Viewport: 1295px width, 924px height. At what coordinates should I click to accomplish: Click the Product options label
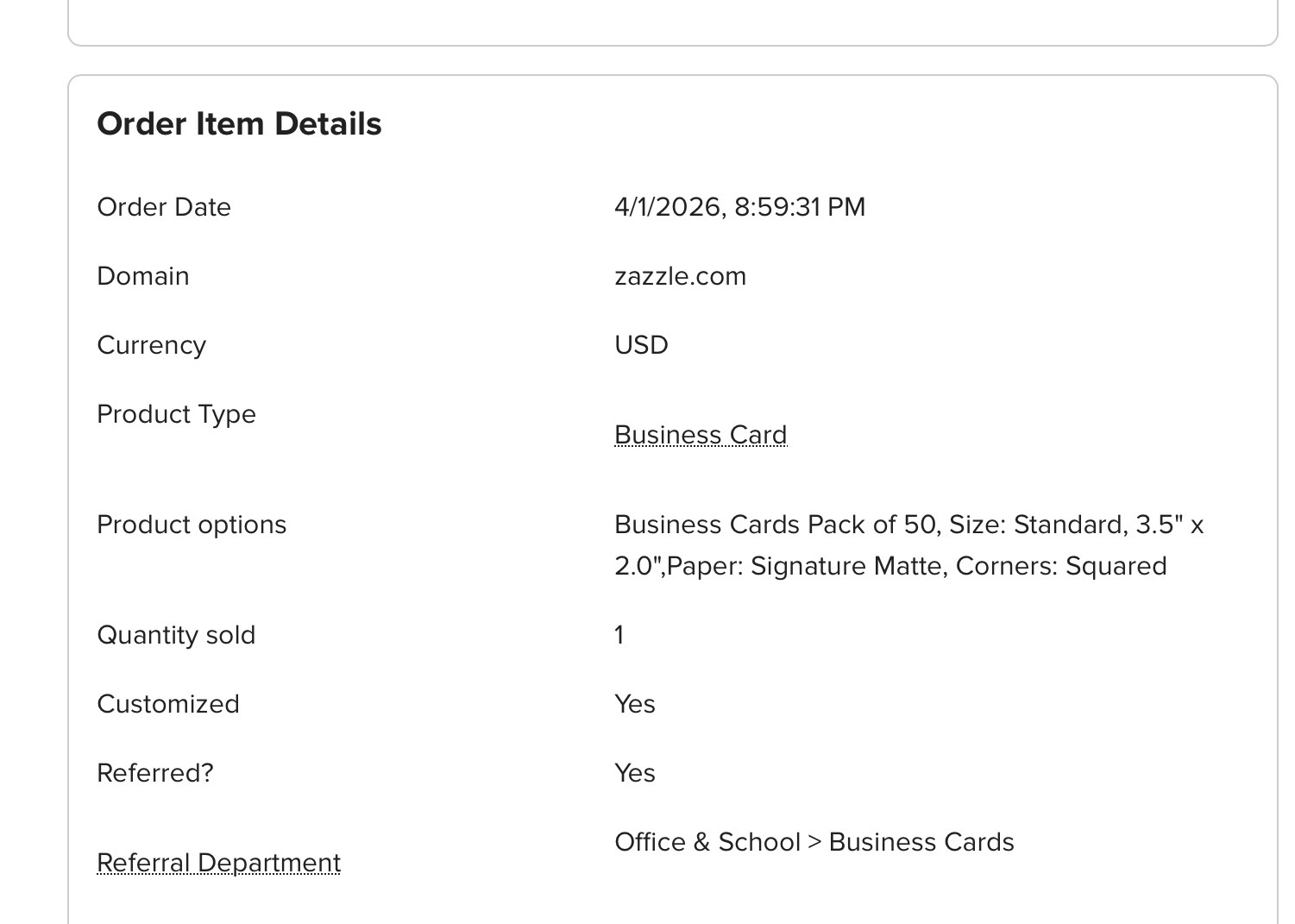(x=192, y=525)
